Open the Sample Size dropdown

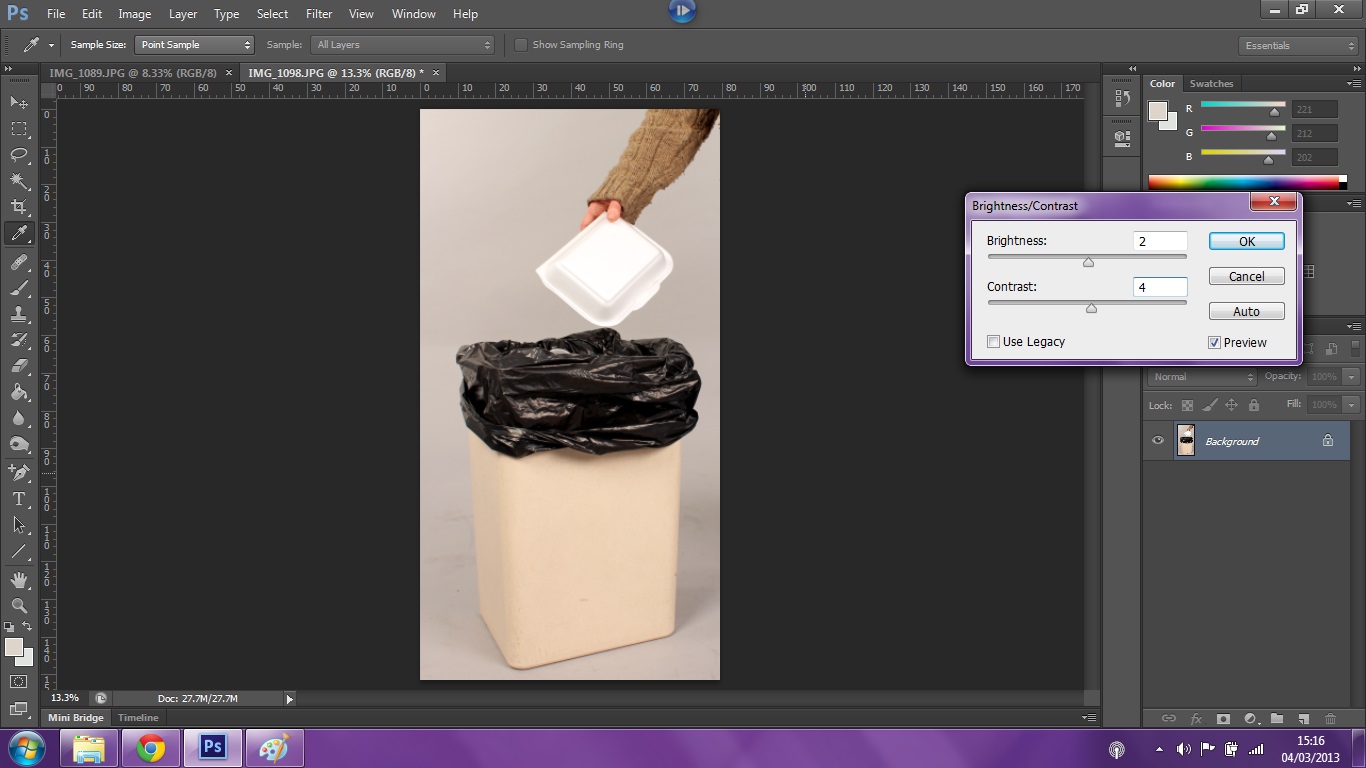click(195, 45)
